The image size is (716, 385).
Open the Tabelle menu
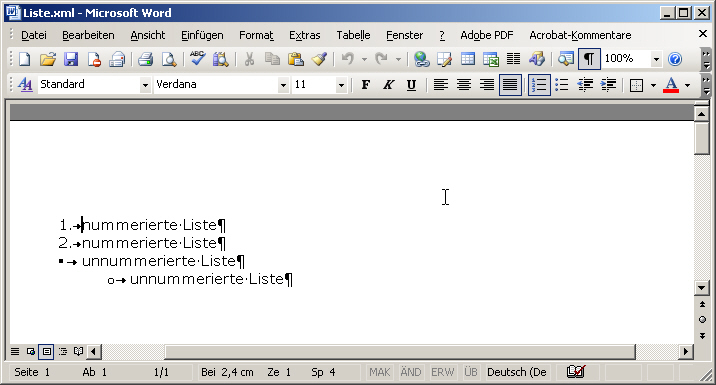[x=353, y=35]
